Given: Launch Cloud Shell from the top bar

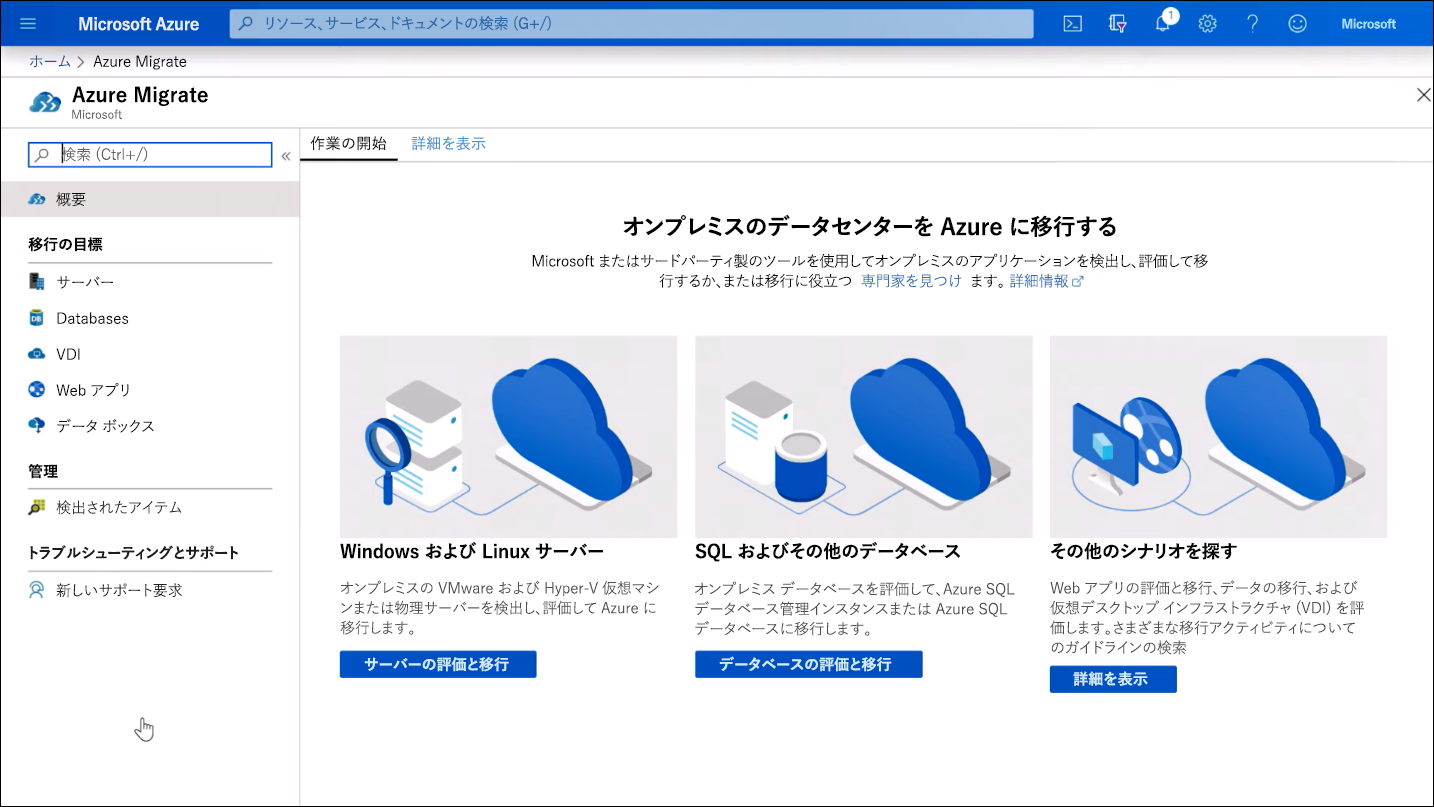Looking at the screenshot, I should [1072, 24].
